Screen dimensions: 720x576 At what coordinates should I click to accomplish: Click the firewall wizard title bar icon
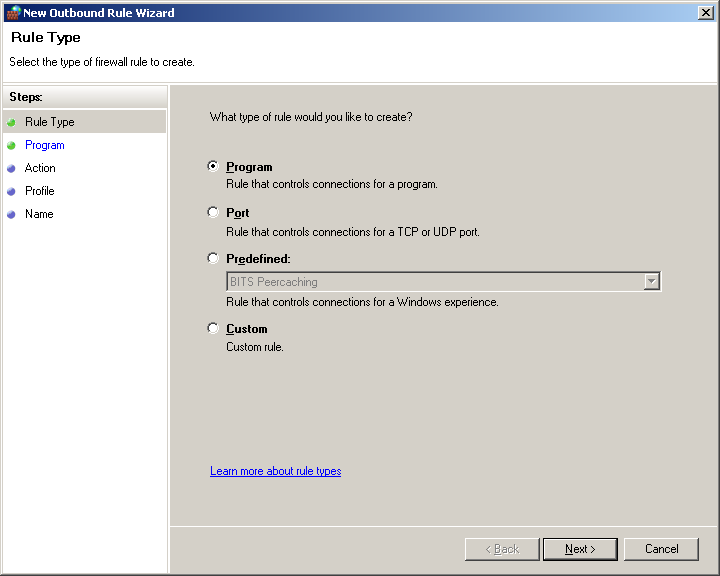(13, 12)
